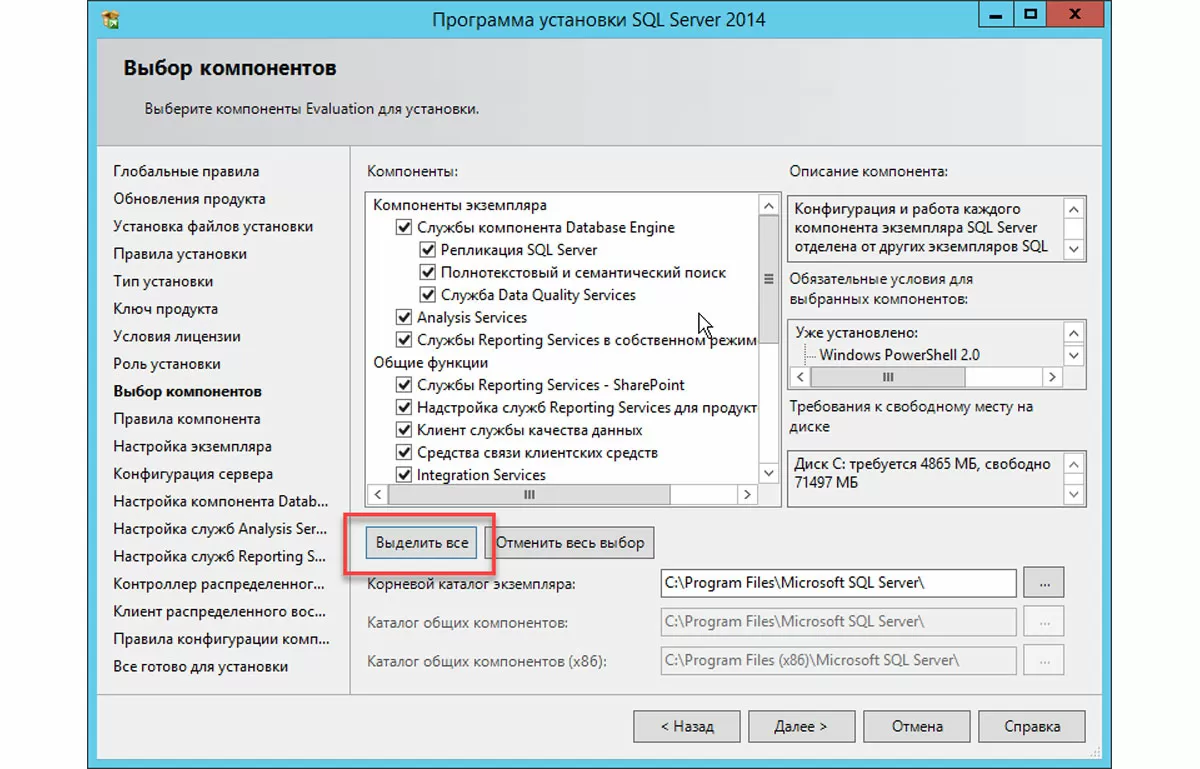Screen dimensions: 1200x769
Task: Click the components list vertical scrollbar thumb
Action: (769, 279)
